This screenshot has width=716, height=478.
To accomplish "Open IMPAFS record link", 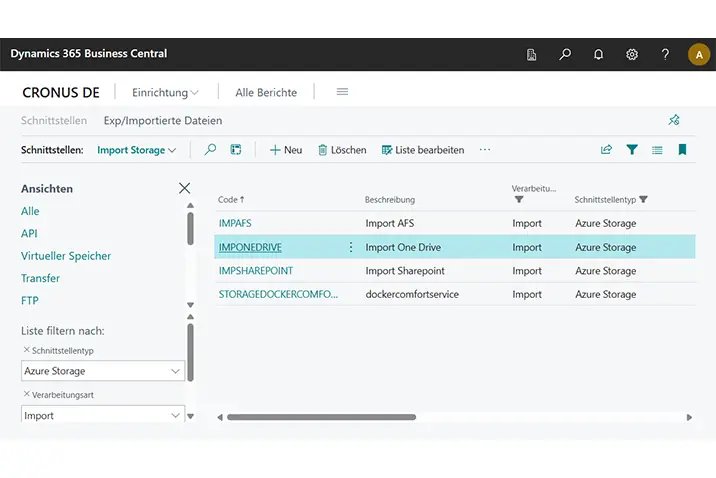I will click(235, 223).
